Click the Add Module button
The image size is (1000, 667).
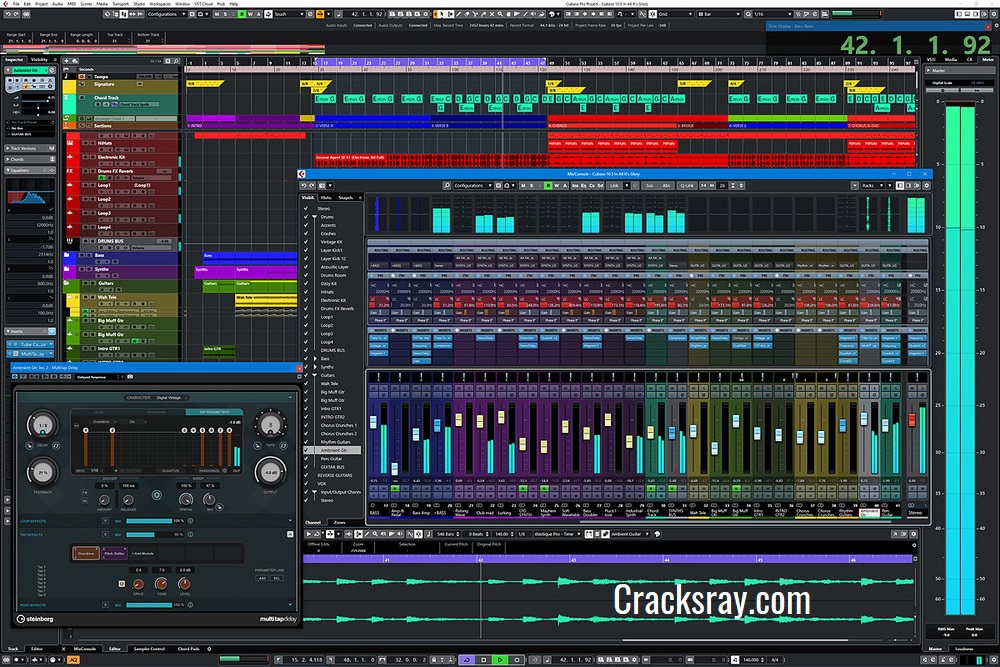pyautogui.click(x=143, y=553)
